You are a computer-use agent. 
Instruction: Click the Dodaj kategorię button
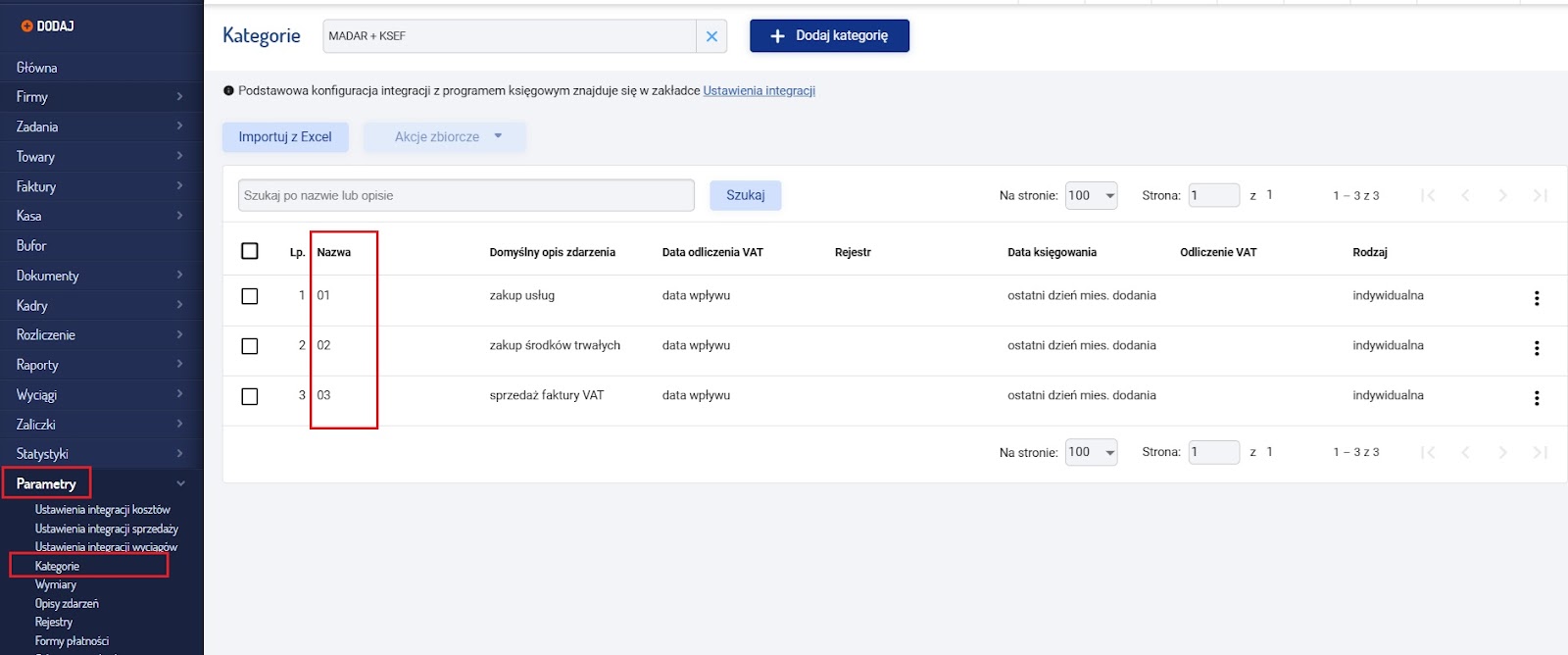coord(829,35)
